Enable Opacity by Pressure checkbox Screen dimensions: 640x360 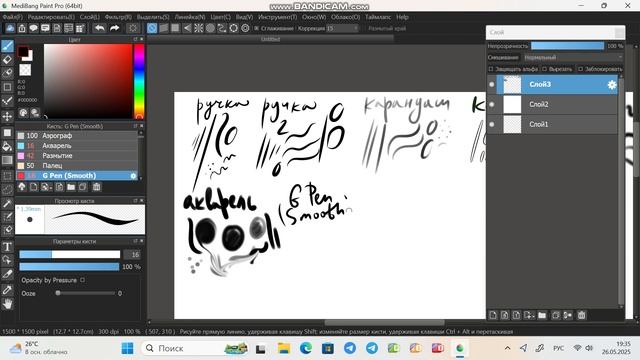point(82,280)
